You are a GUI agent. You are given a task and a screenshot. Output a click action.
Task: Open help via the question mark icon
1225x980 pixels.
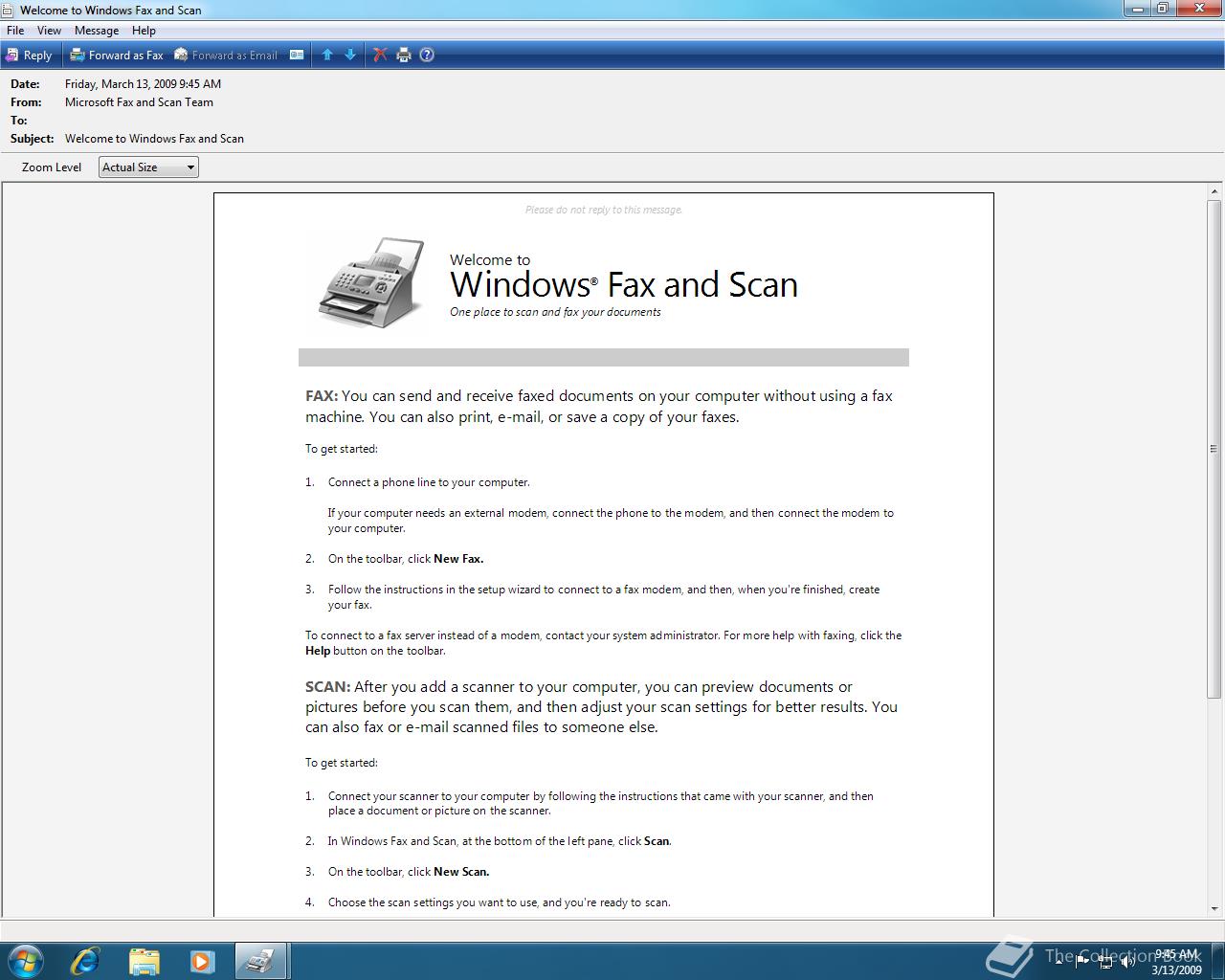tap(427, 56)
